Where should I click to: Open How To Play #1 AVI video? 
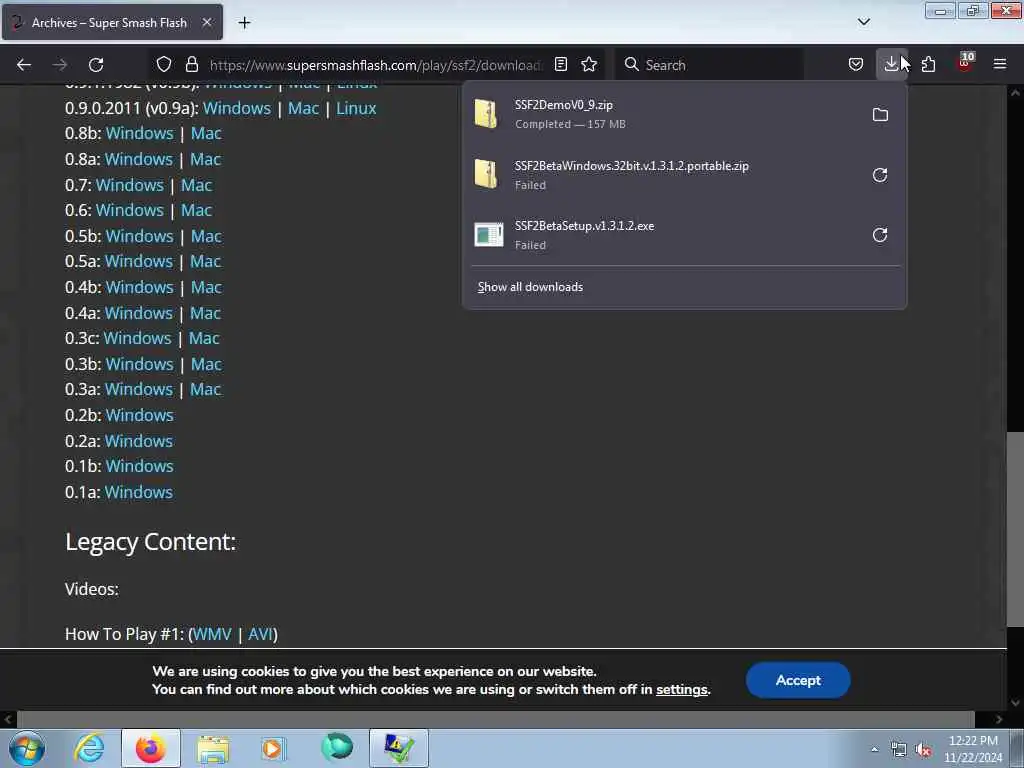tap(260, 634)
